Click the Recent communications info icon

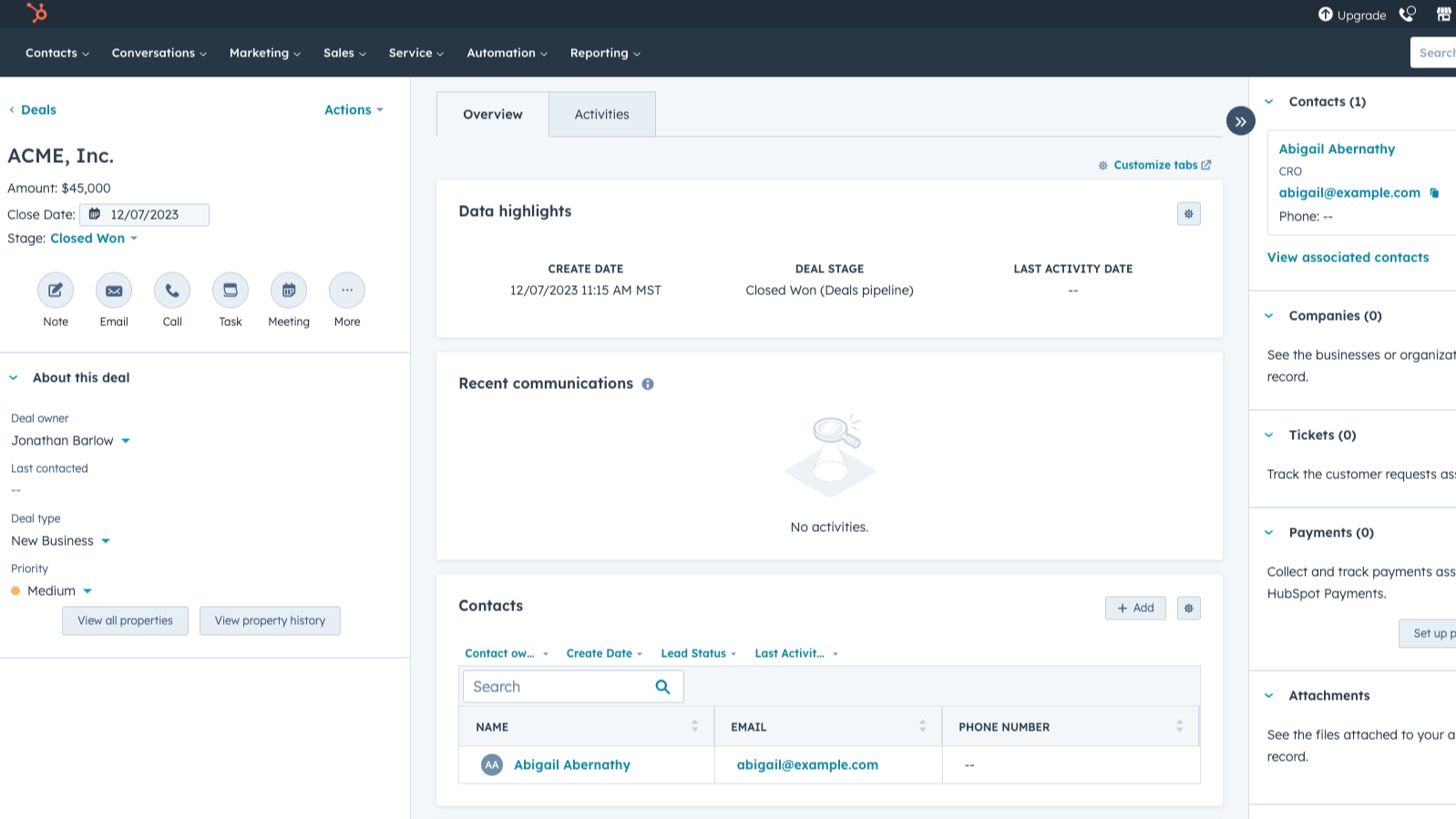coord(648,384)
